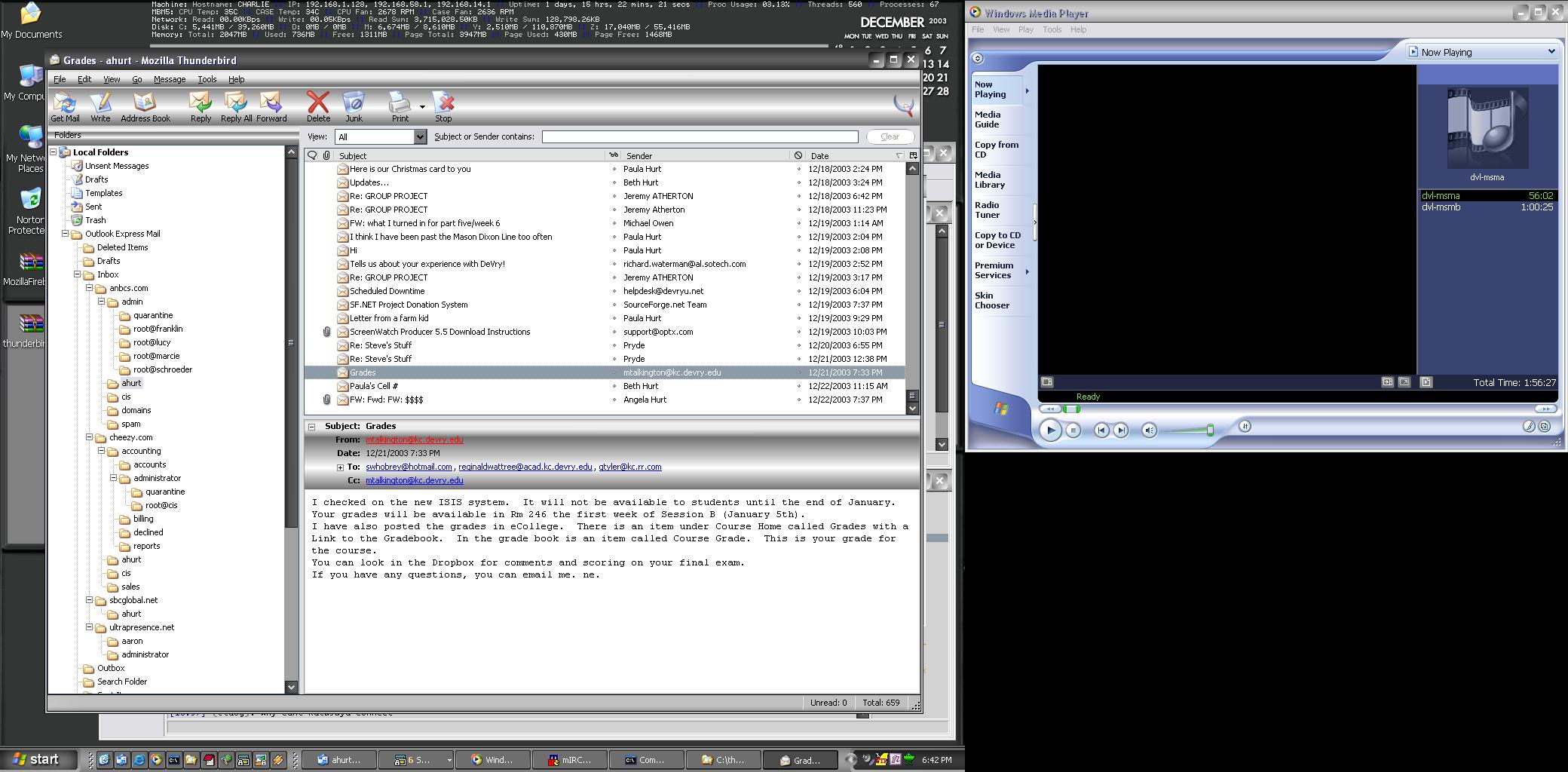Toggle junk status for Updates... message
The width and height of the screenshot is (1568, 772).
point(798,182)
